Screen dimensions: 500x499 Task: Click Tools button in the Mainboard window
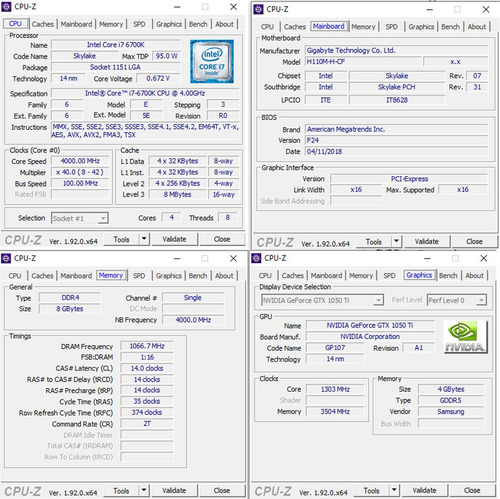(x=374, y=241)
